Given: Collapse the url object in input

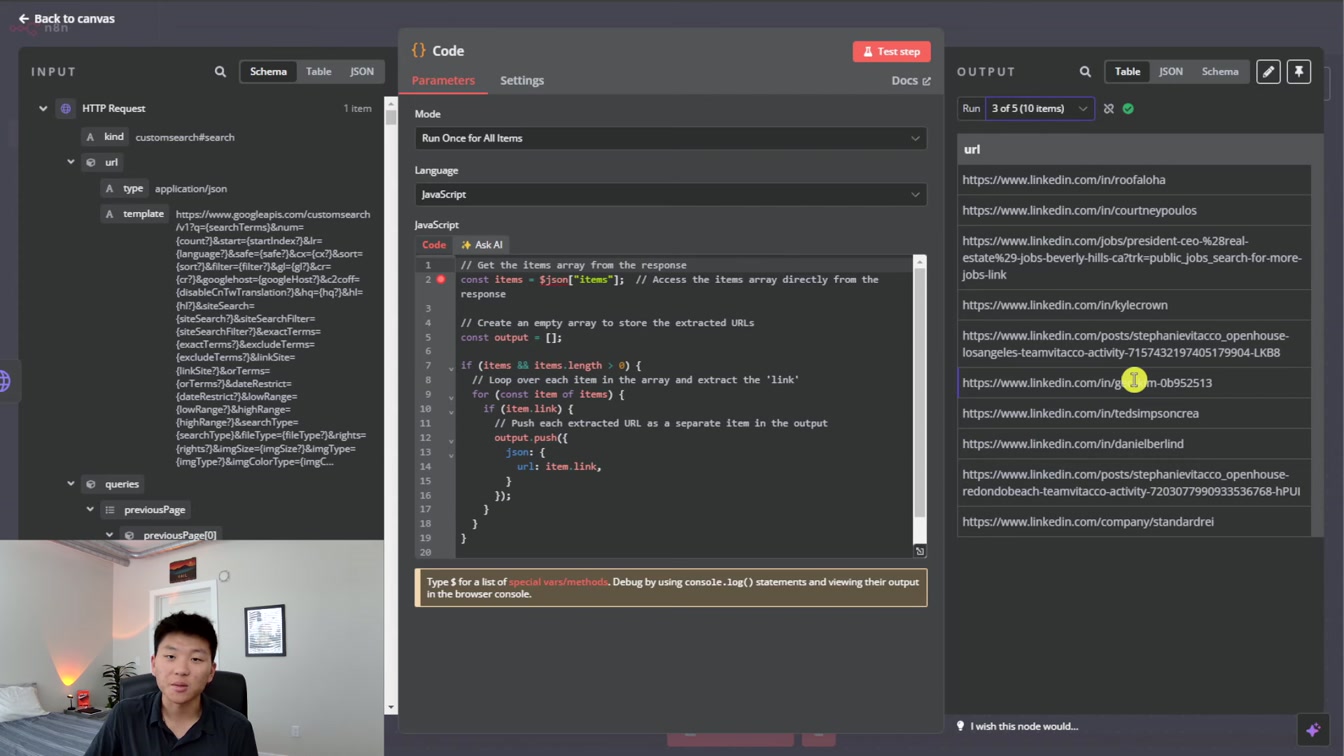Looking at the screenshot, I should click(x=71, y=162).
